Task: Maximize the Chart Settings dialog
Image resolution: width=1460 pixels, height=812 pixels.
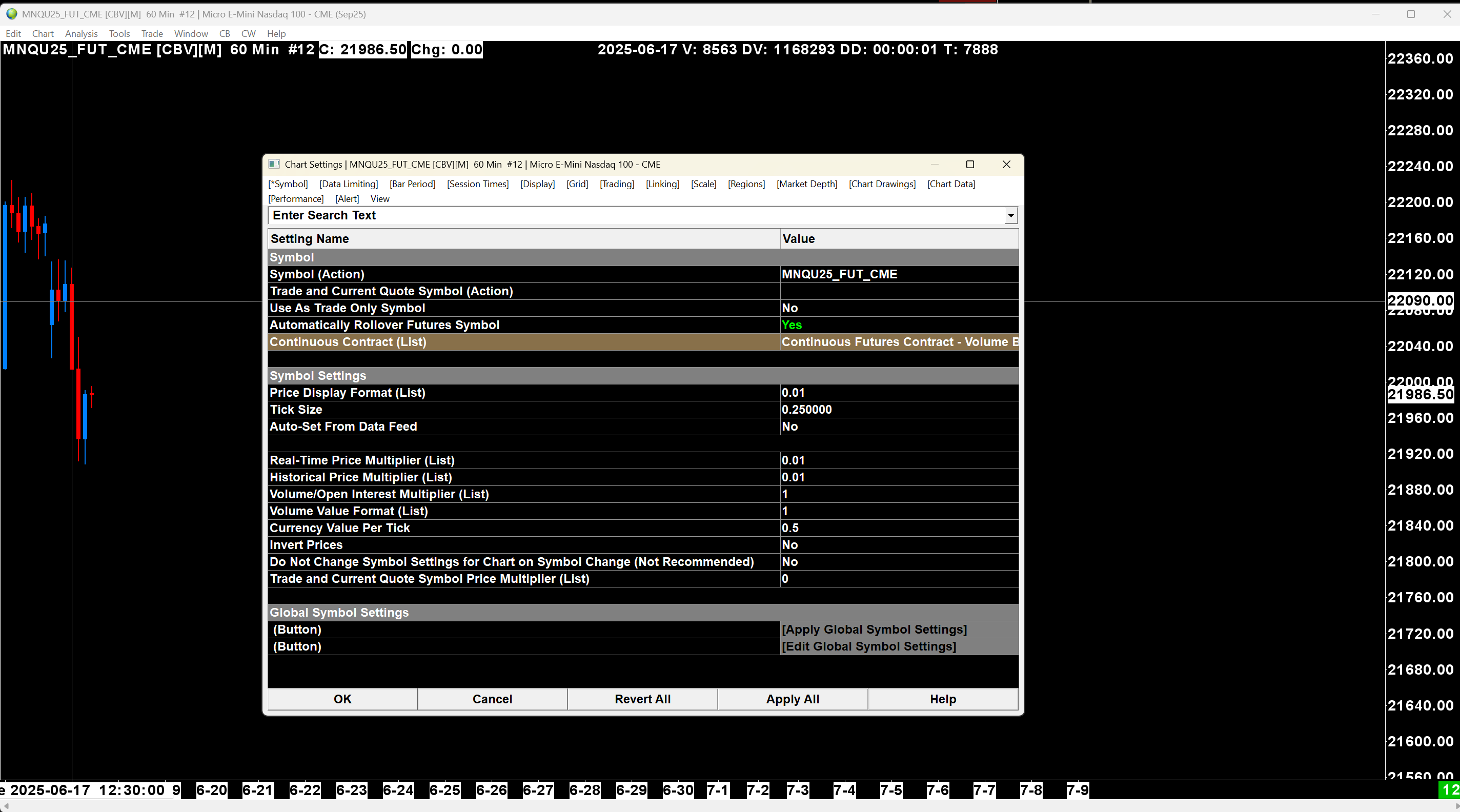Action: pos(970,165)
